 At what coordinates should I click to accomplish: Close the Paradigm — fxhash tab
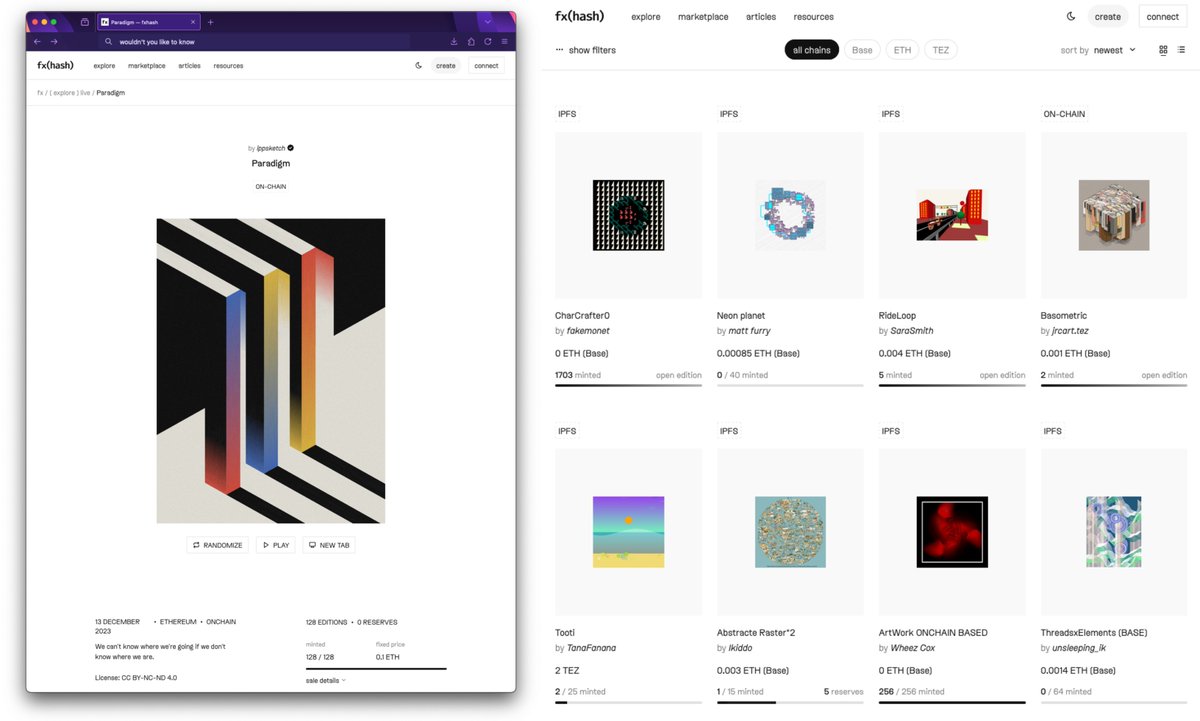tap(192, 22)
